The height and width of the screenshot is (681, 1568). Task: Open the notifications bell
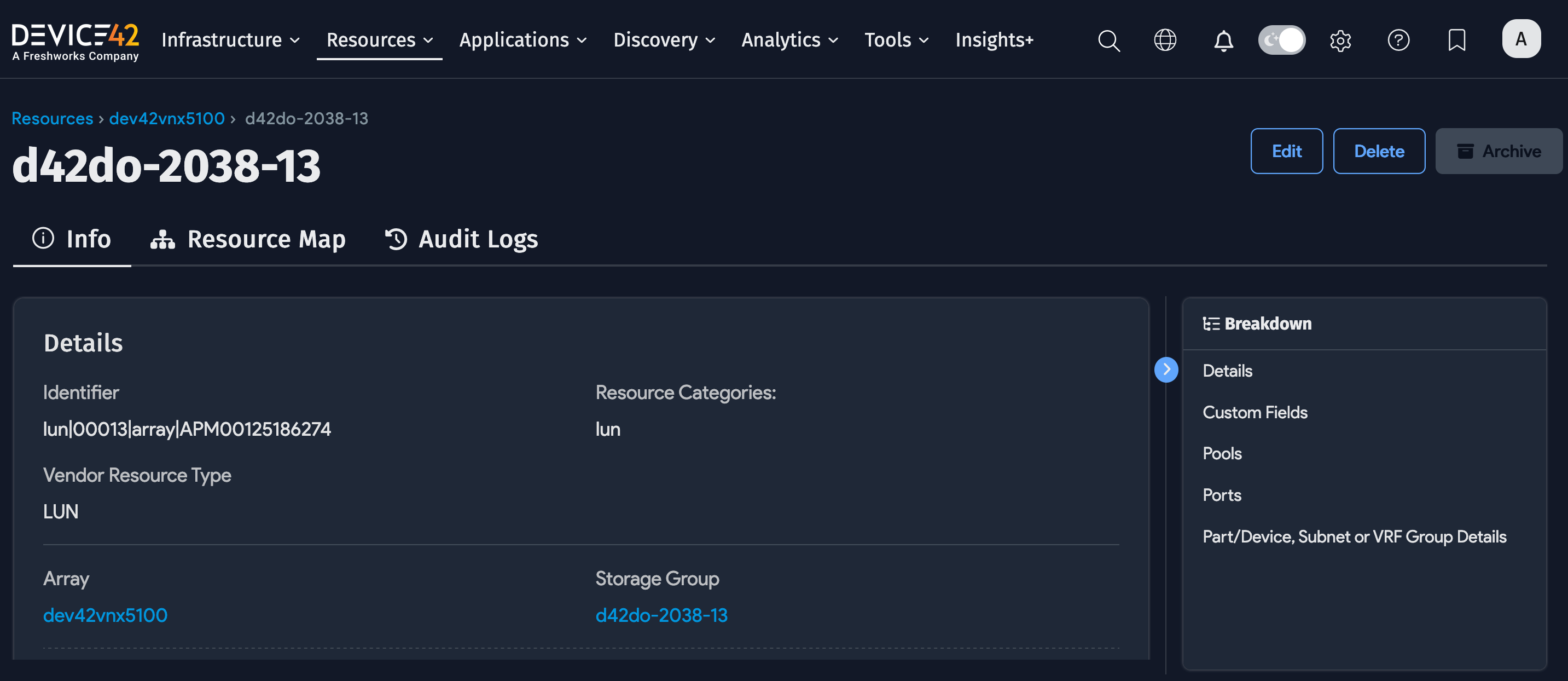point(1223,40)
